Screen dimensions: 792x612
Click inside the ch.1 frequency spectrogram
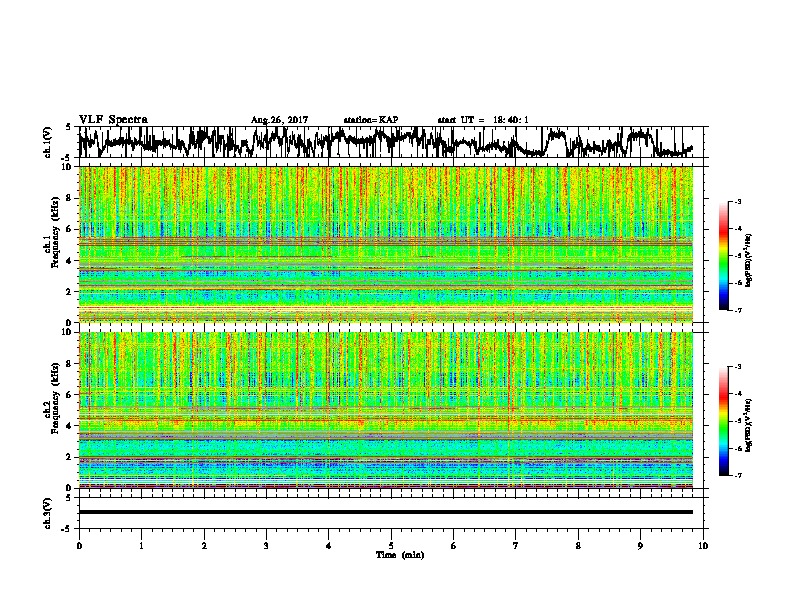pyautogui.click(x=386, y=244)
